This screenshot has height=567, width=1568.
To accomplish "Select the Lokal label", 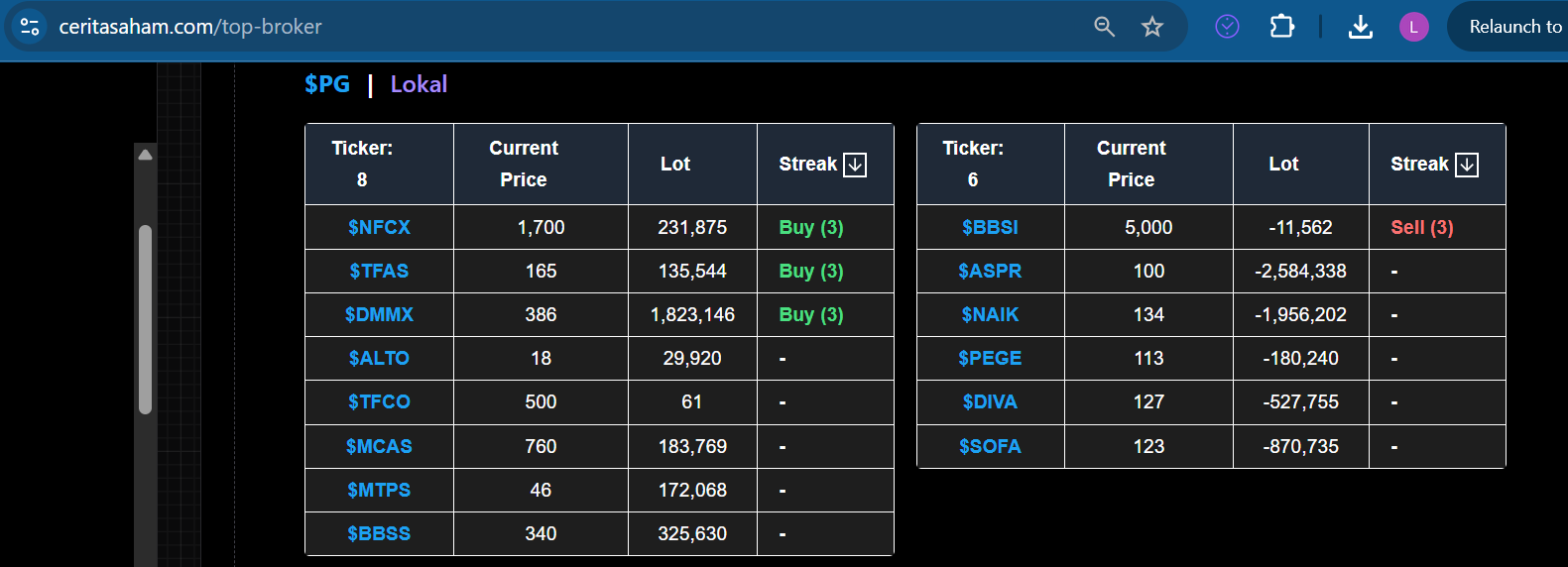I will [x=419, y=84].
